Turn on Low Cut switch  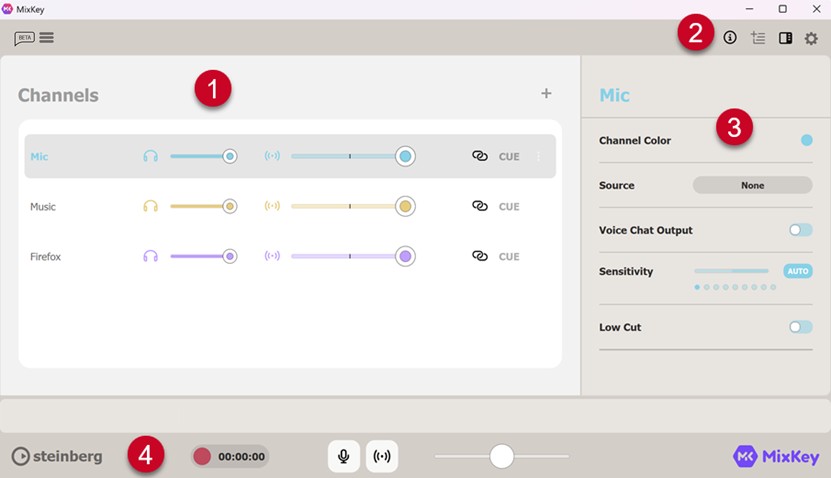point(800,327)
